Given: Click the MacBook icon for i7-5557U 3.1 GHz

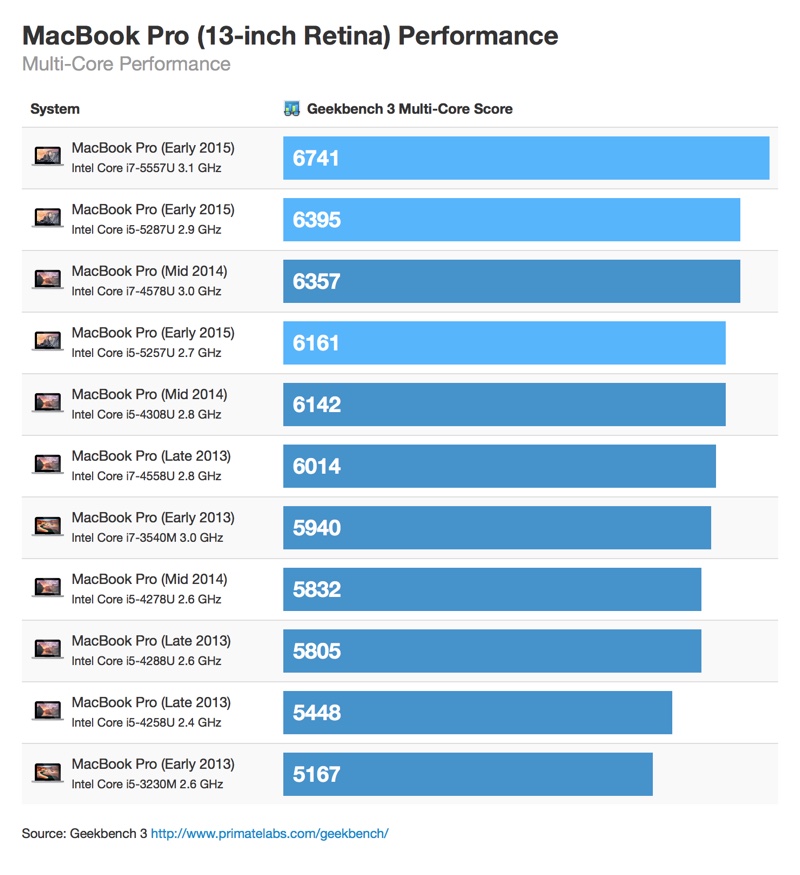Looking at the screenshot, I should 47,156.
